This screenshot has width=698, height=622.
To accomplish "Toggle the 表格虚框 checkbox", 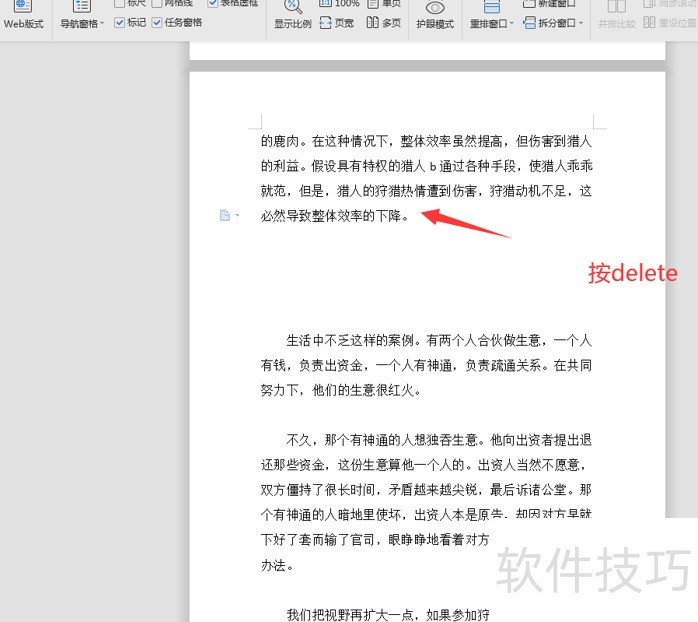I will [x=213, y=3].
